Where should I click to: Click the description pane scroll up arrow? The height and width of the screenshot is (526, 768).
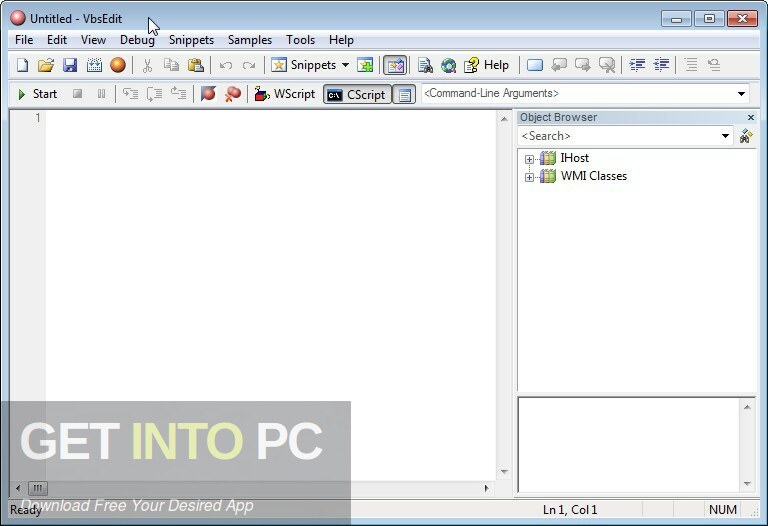747,407
